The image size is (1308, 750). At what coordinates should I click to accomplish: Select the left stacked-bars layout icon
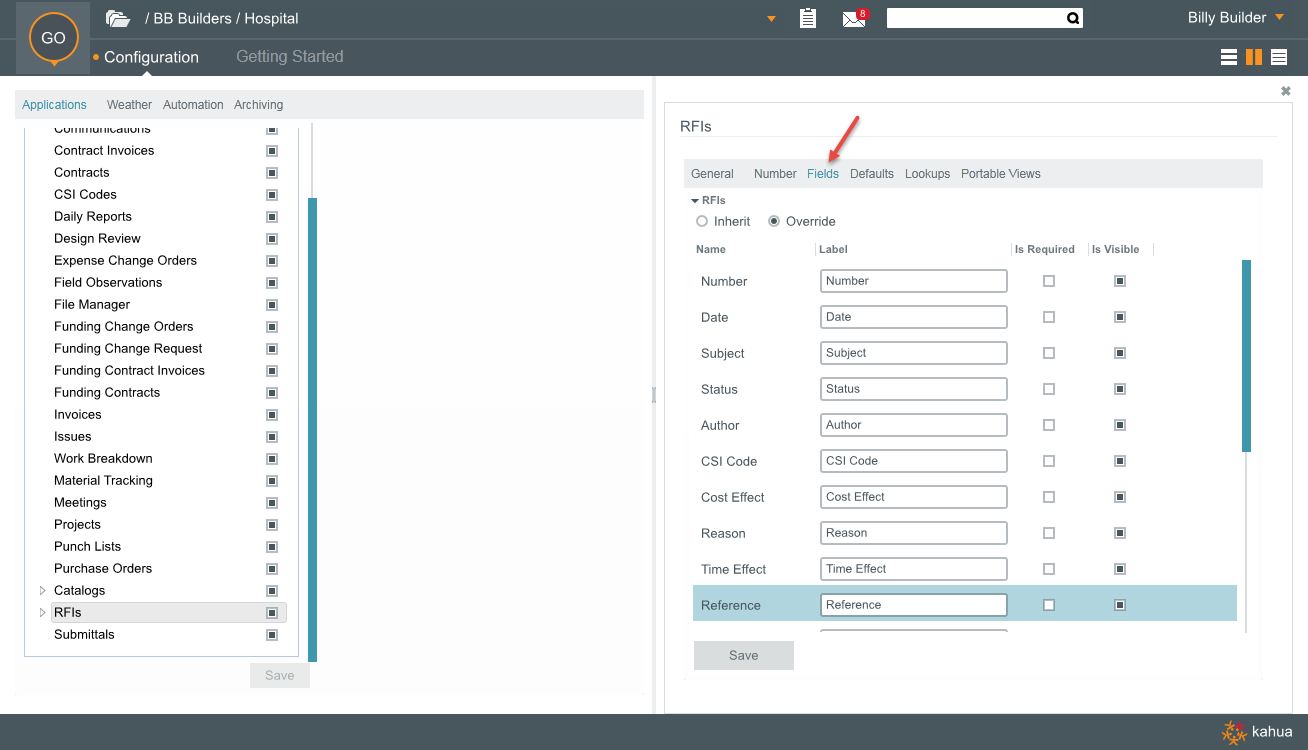pos(1229,57)
